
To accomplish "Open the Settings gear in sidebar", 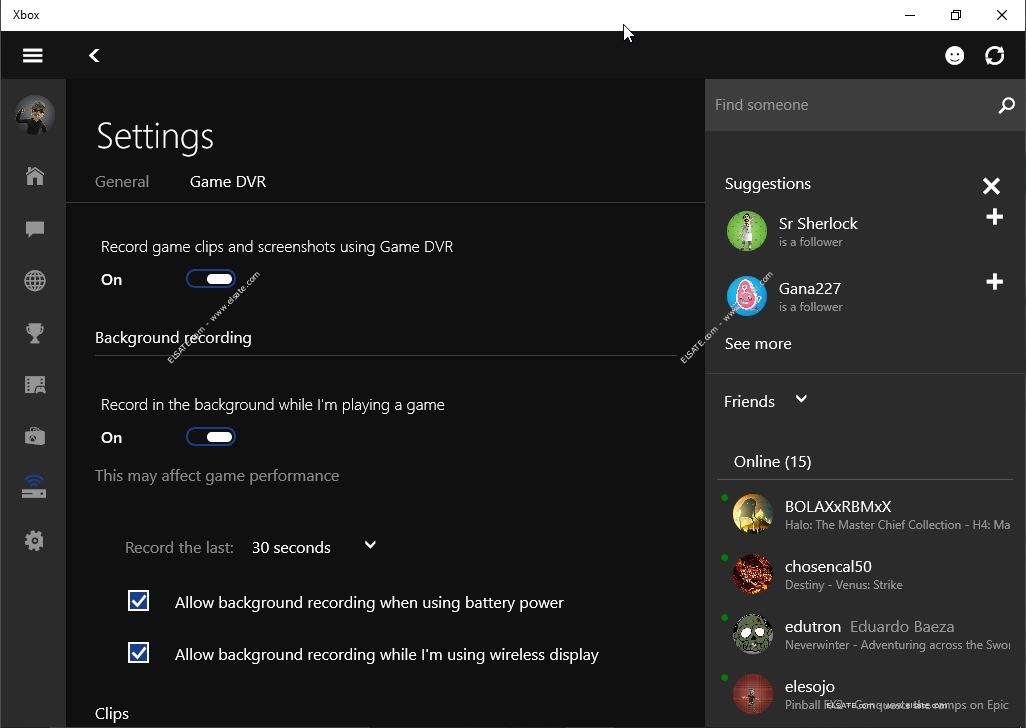I will [x=34, y=540].
